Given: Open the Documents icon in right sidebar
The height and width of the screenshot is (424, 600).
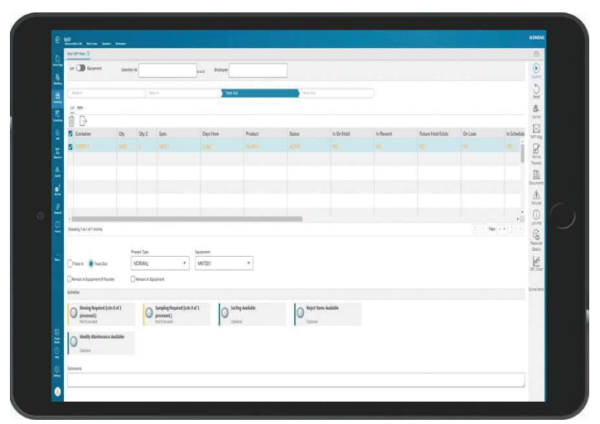Looking at the screenshot, I should tap(536, 175).
